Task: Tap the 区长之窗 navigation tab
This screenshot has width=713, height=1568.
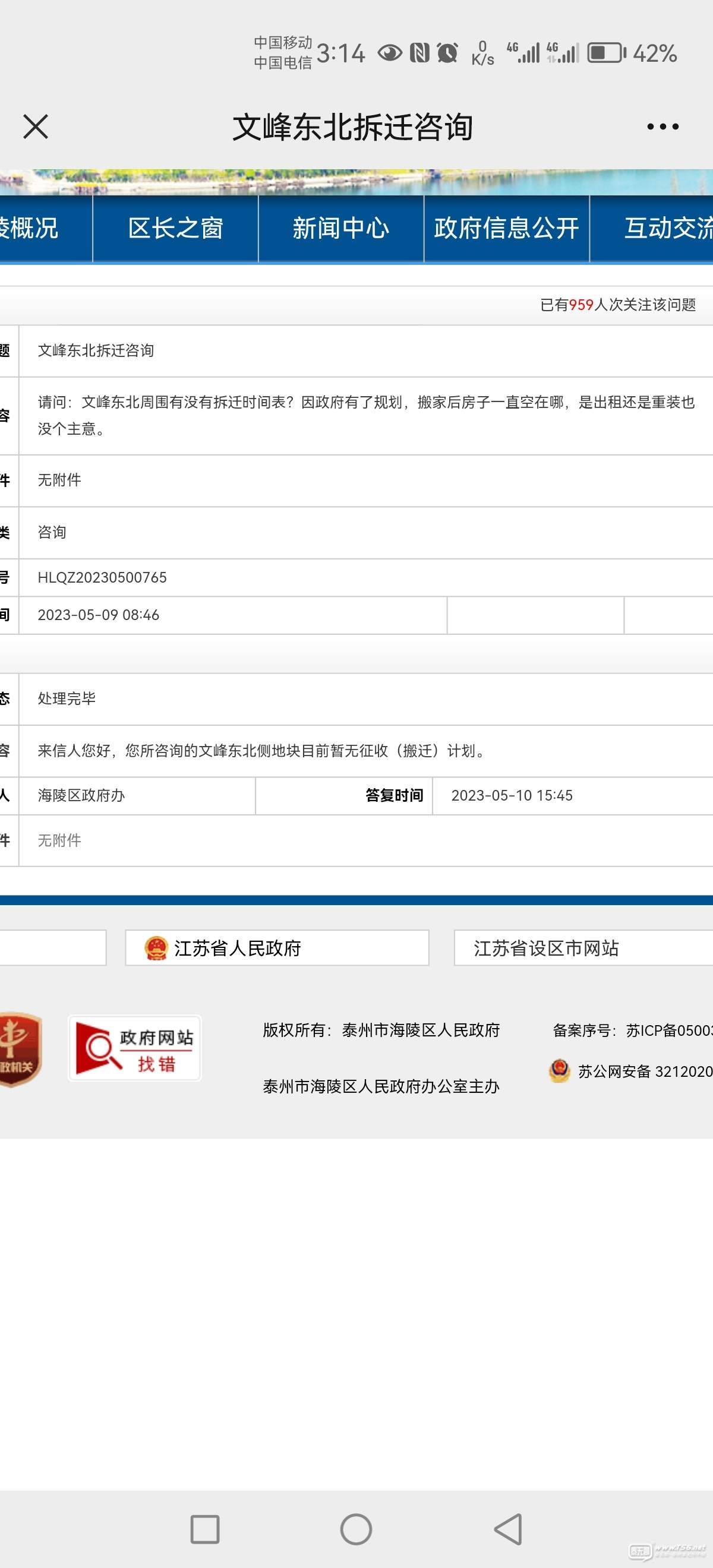Action: (175, 229)
